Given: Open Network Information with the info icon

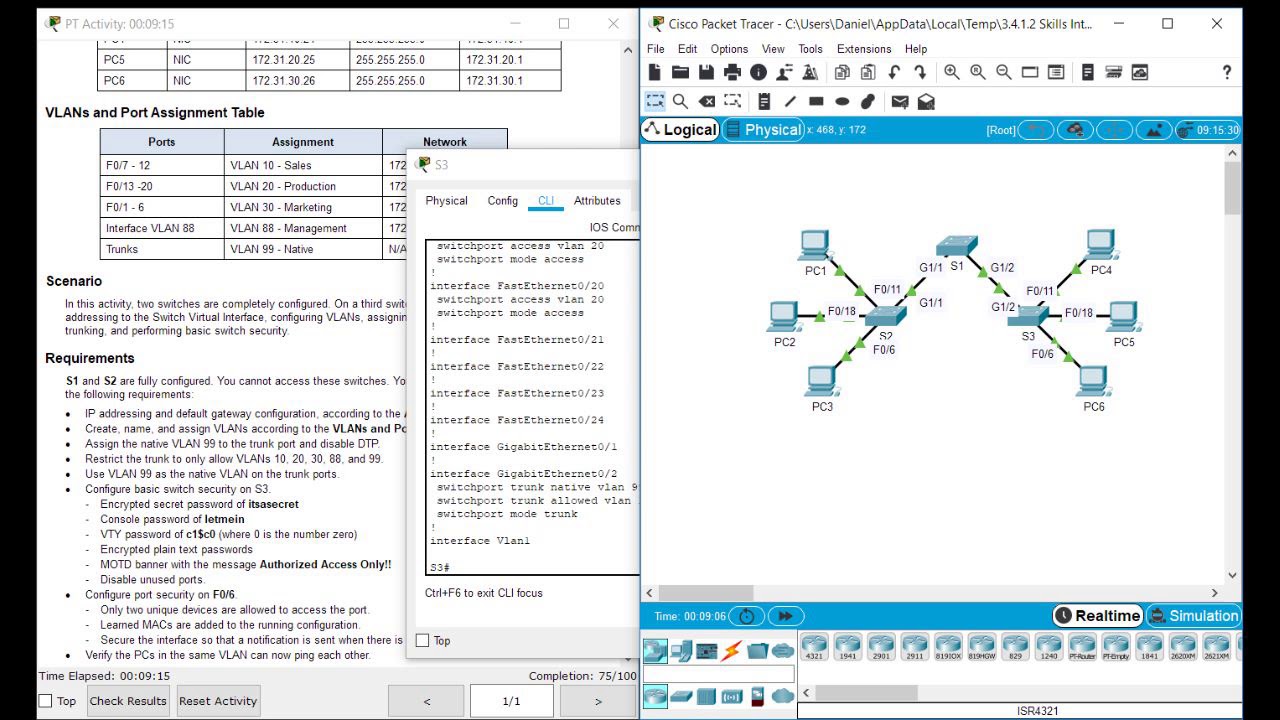Looking at the screenshot, I should (758, 72).
